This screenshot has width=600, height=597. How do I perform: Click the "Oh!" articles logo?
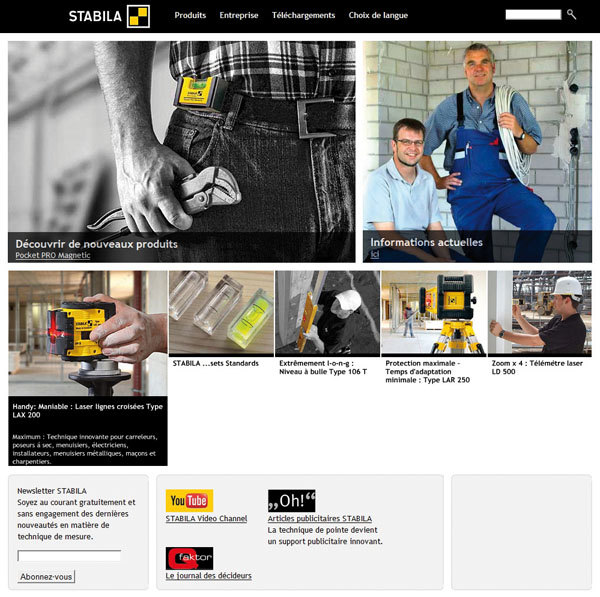pyautogui.click(x=292, y=500)
